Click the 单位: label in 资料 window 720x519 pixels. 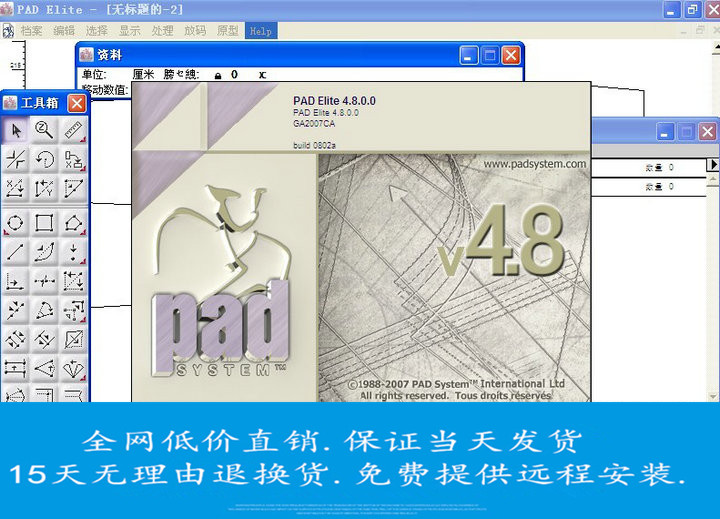94,74
